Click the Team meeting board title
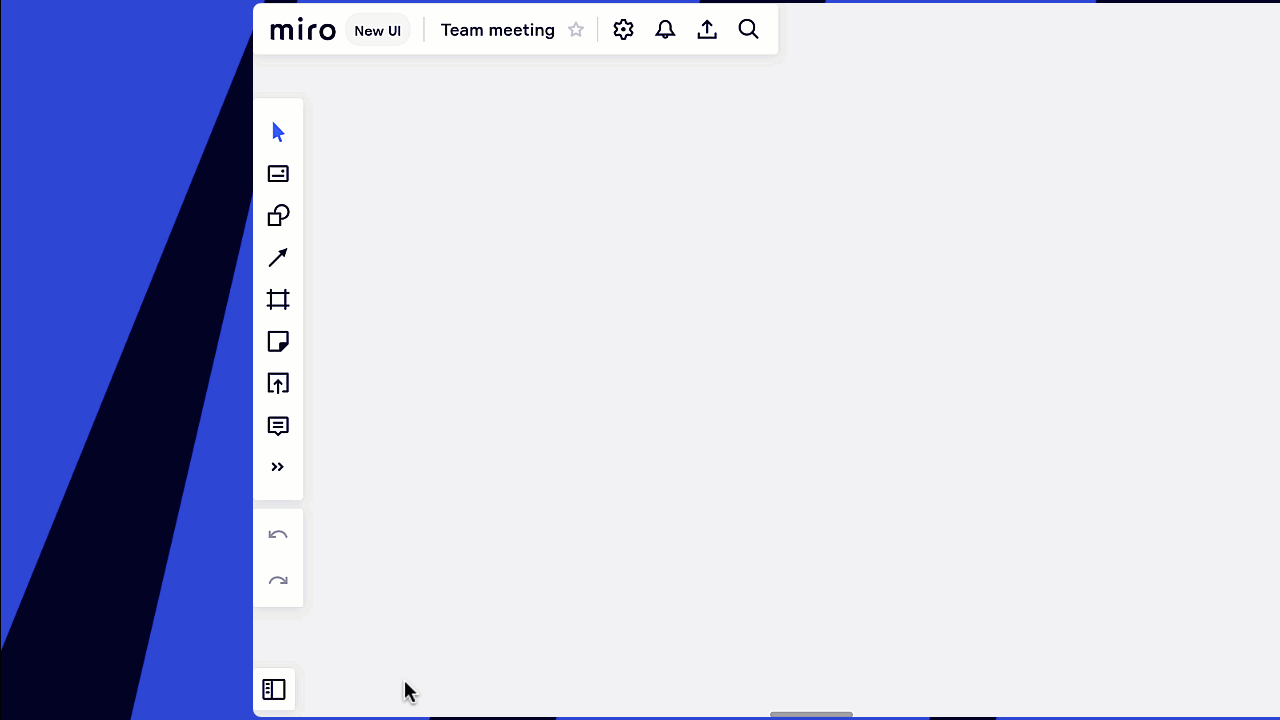Image resolution: width=1280 pixels, height=720 pixels. 497,30
